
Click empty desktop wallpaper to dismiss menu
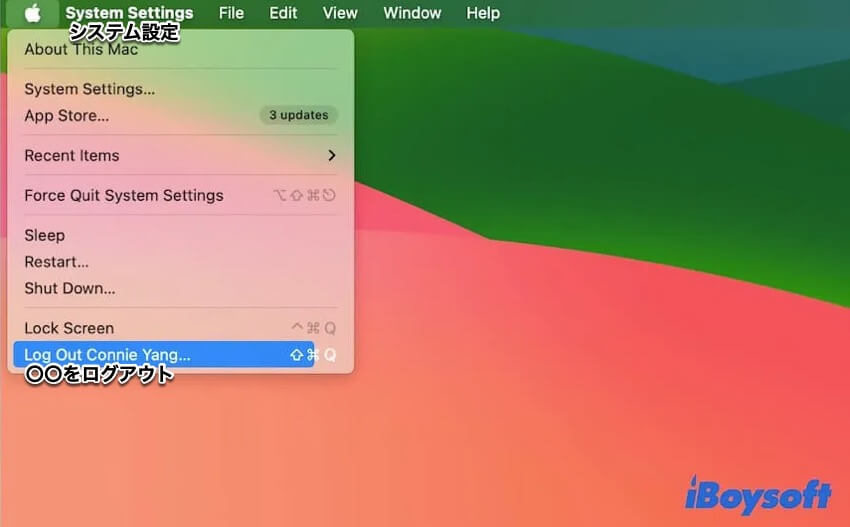pos(600,300)
